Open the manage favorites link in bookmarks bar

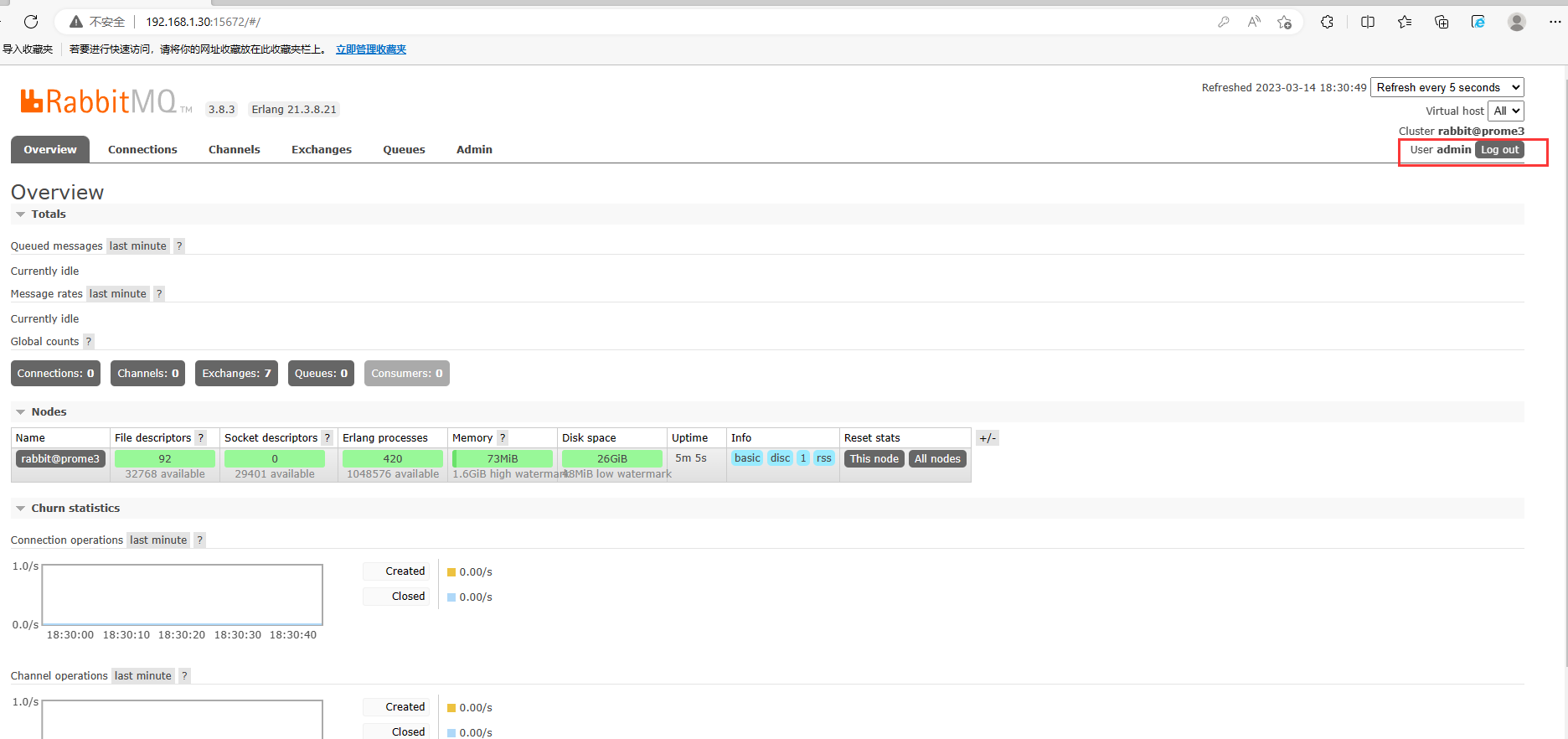tap(371, 49)
